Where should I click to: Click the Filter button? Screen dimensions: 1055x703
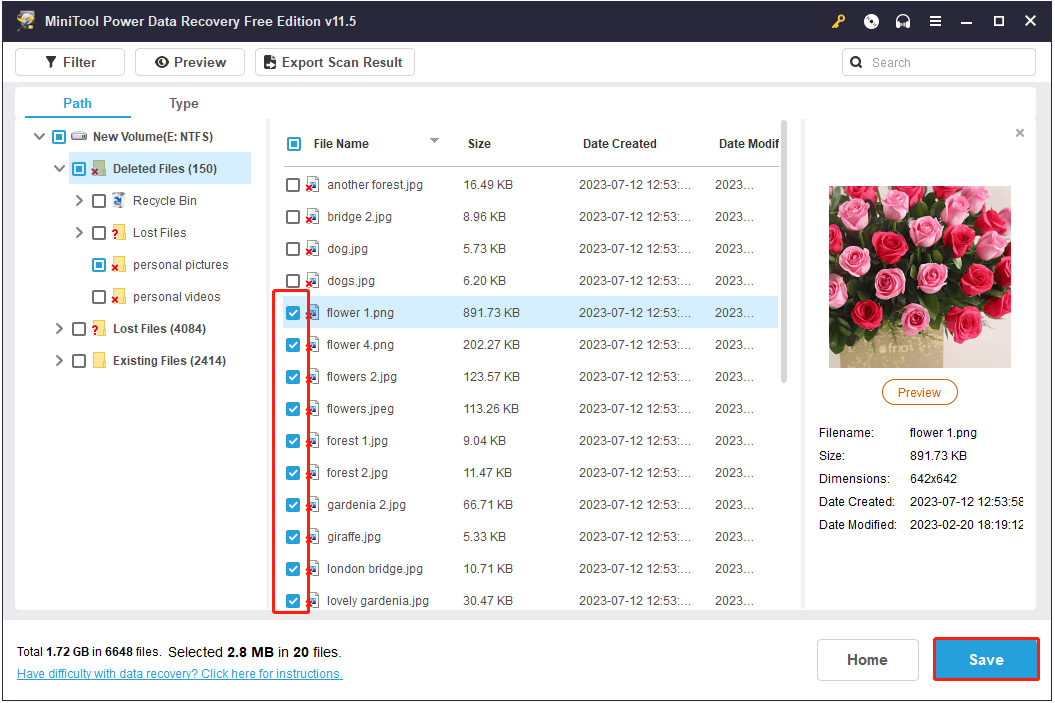(x=70, y=63)
